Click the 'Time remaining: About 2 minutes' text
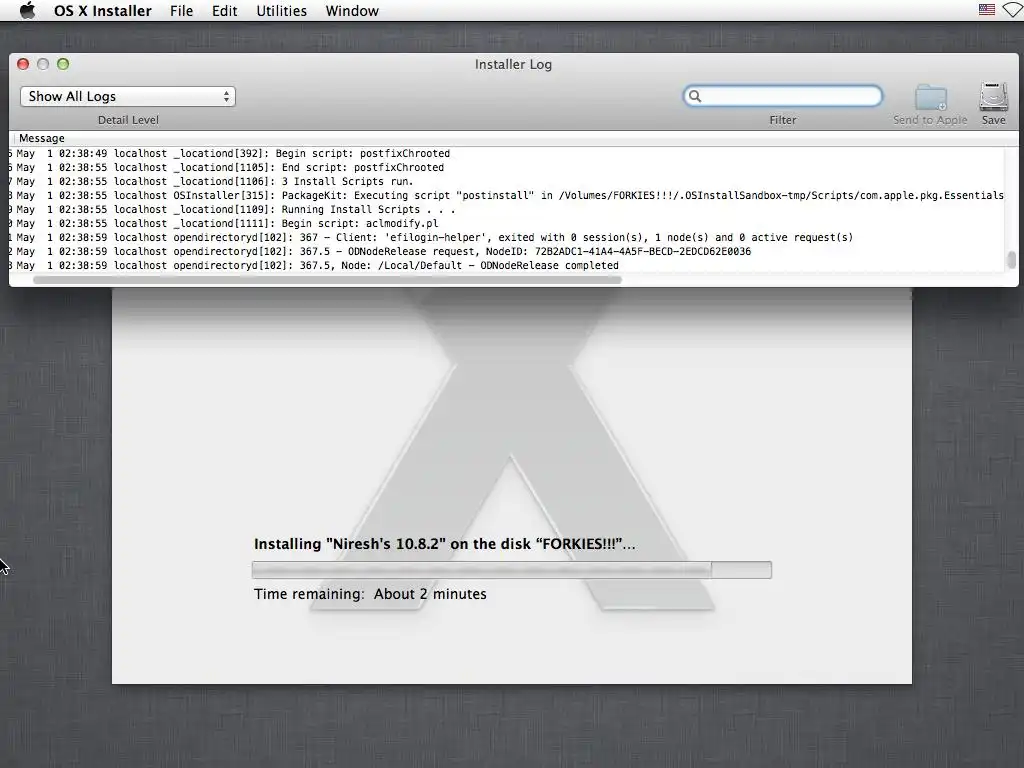1024x768 pixels. click(x=370, y=594)
